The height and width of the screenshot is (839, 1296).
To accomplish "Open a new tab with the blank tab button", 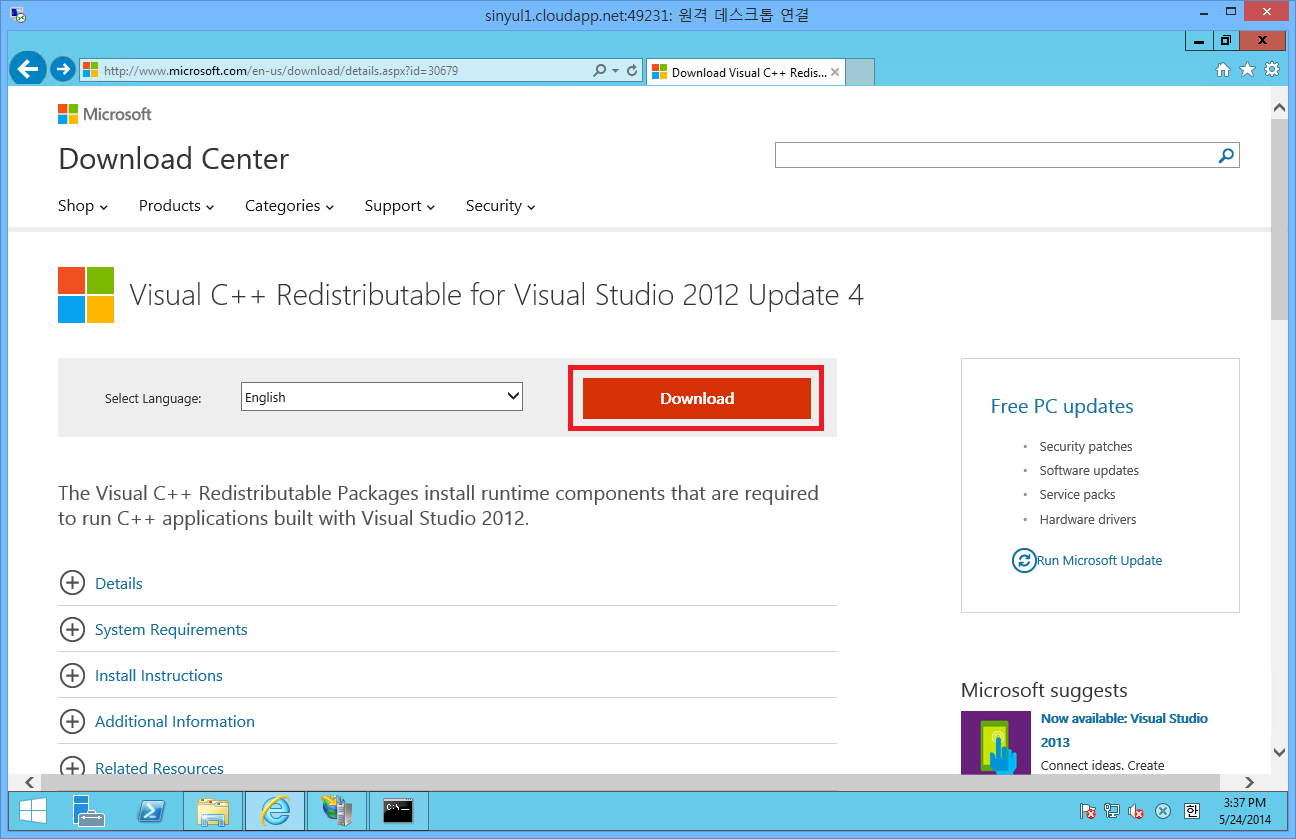I will (x=860, y=72).
